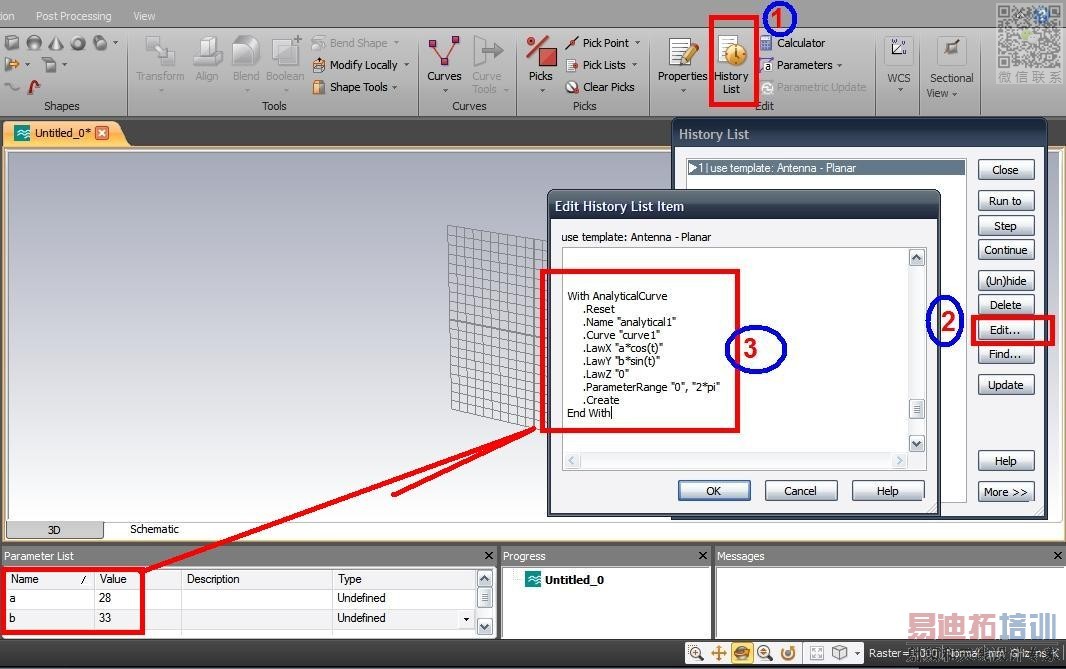Click the Edit... button in History List
Screen dimensions: 1066x669
(x=1005, y=330)
